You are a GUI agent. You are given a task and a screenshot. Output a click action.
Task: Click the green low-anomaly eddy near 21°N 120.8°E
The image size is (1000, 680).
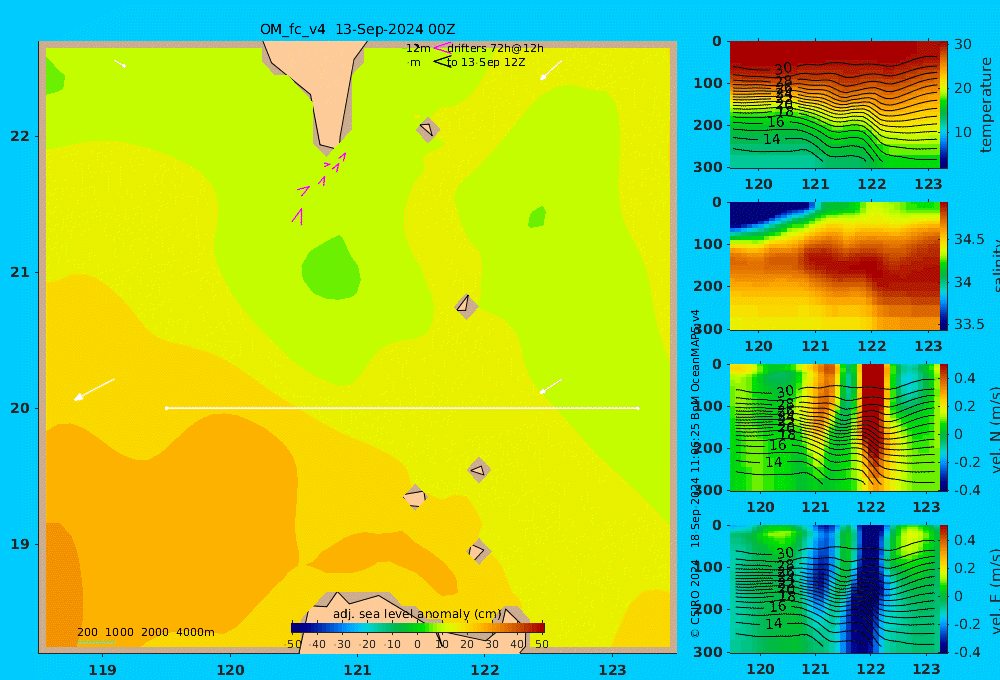[331, 268]
